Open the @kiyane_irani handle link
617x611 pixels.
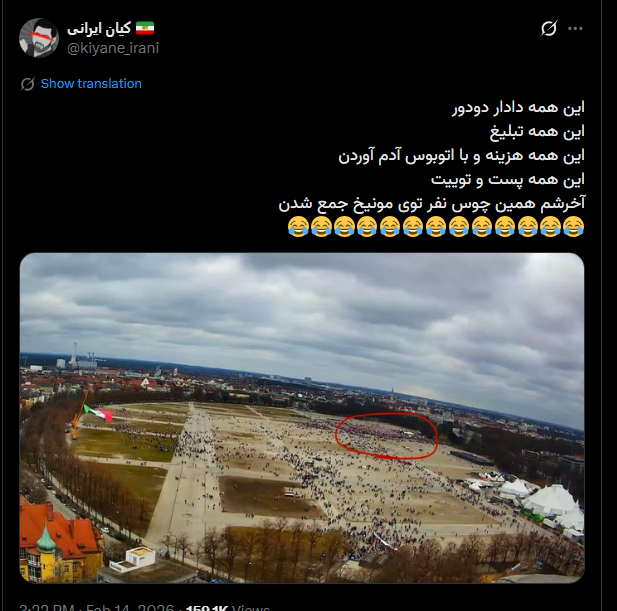point(113,48)
